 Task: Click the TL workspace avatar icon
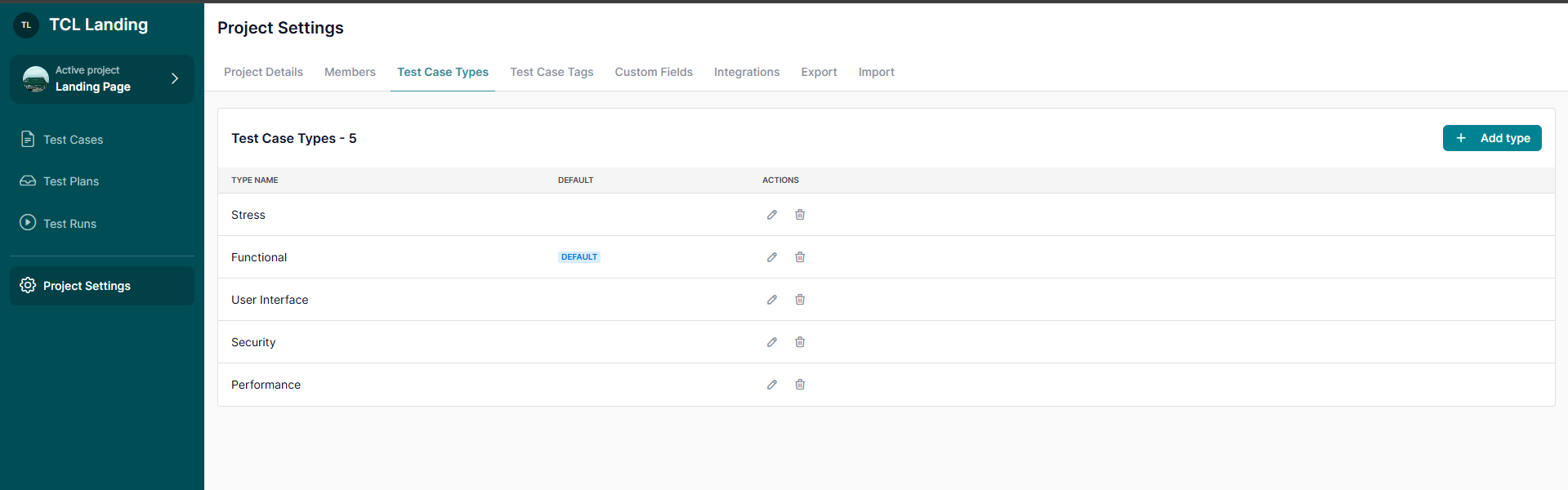coord(26,25)
